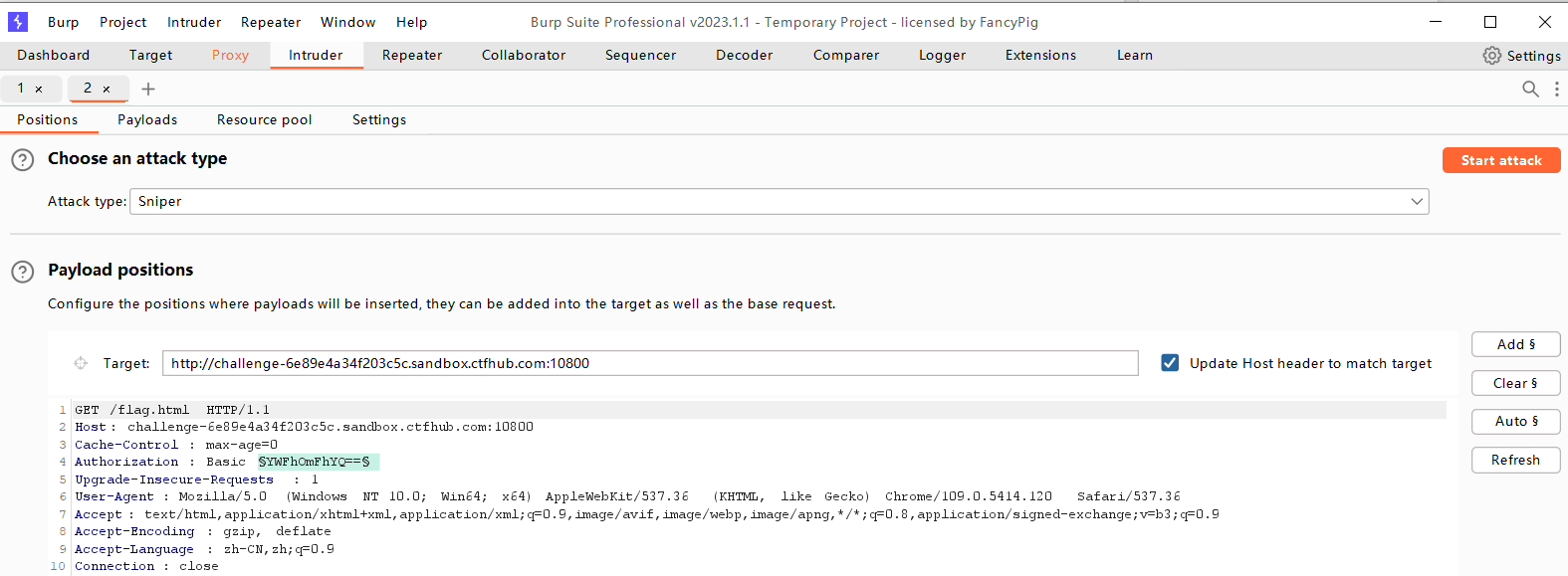Switch to the Dashboard tab

(x=54, y=56)
